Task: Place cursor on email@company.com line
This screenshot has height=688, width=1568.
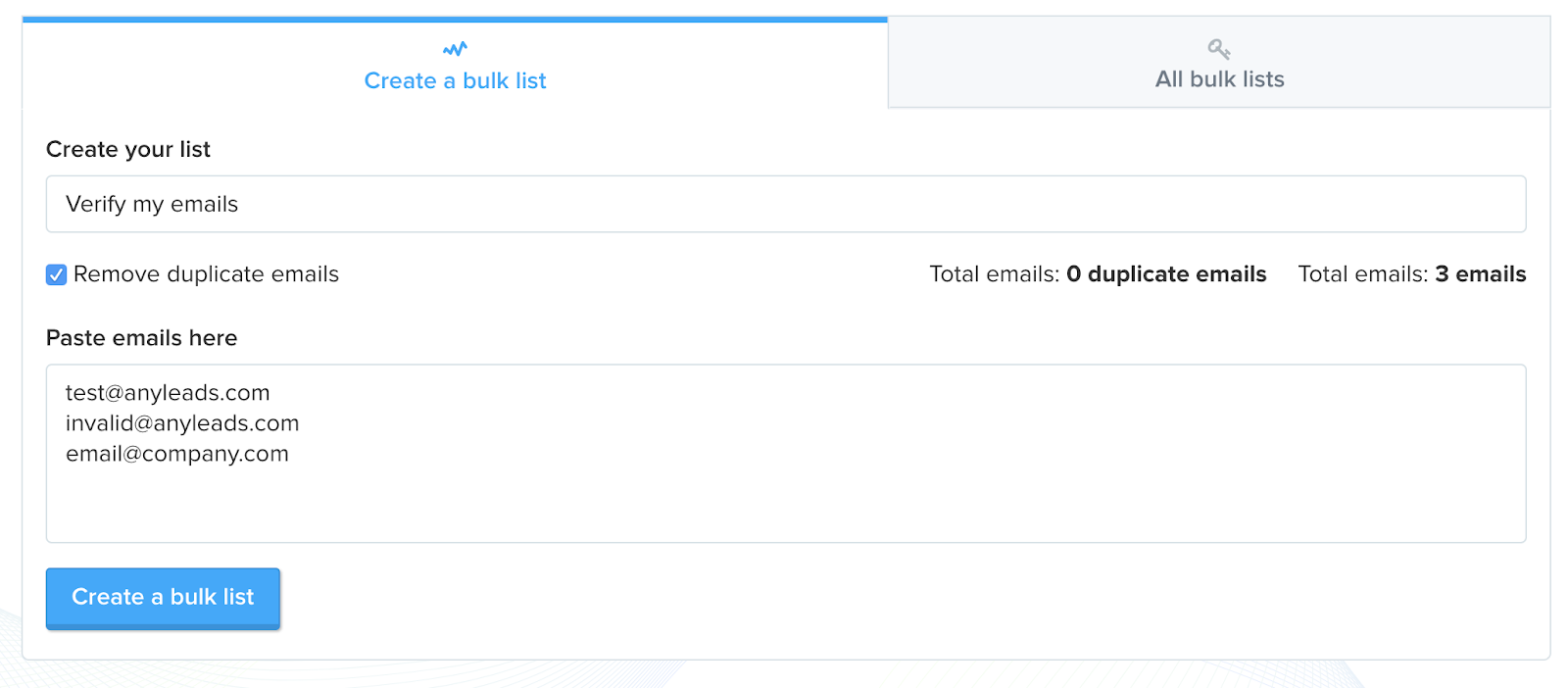Action: (177, 454)
